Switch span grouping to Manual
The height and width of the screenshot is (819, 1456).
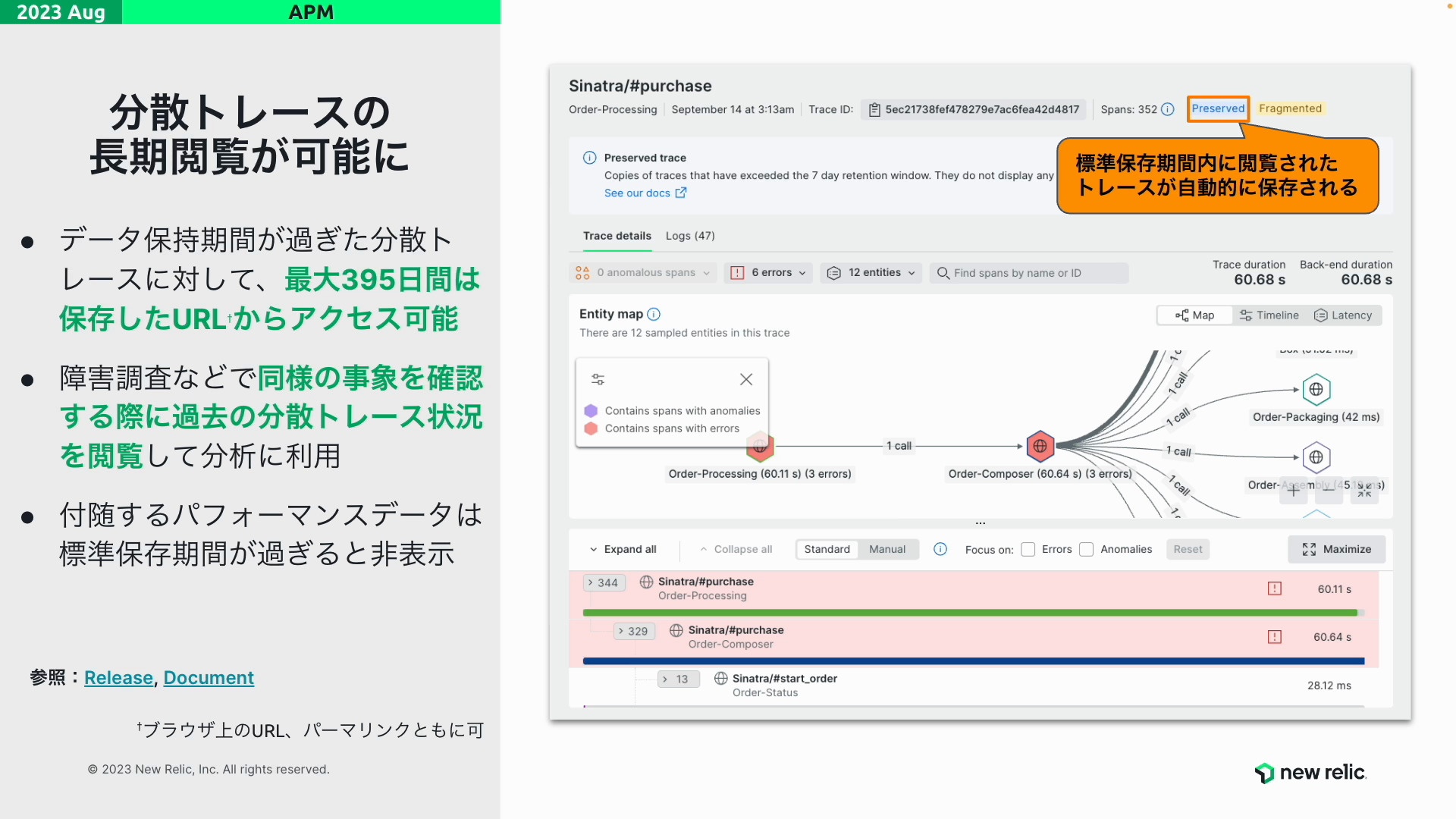[x=887, y=549]
